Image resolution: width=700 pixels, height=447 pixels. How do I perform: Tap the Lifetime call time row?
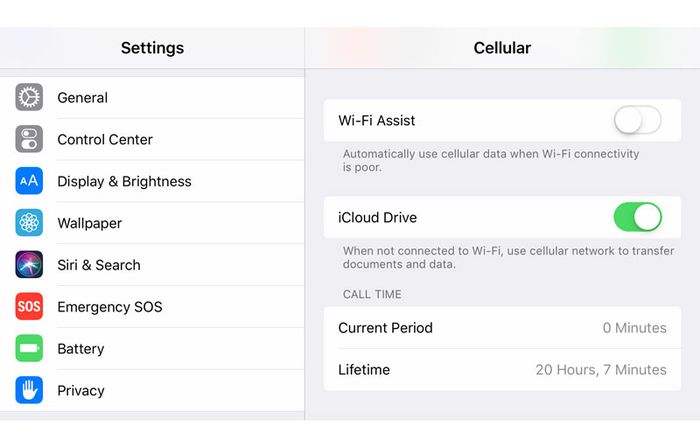502,370
